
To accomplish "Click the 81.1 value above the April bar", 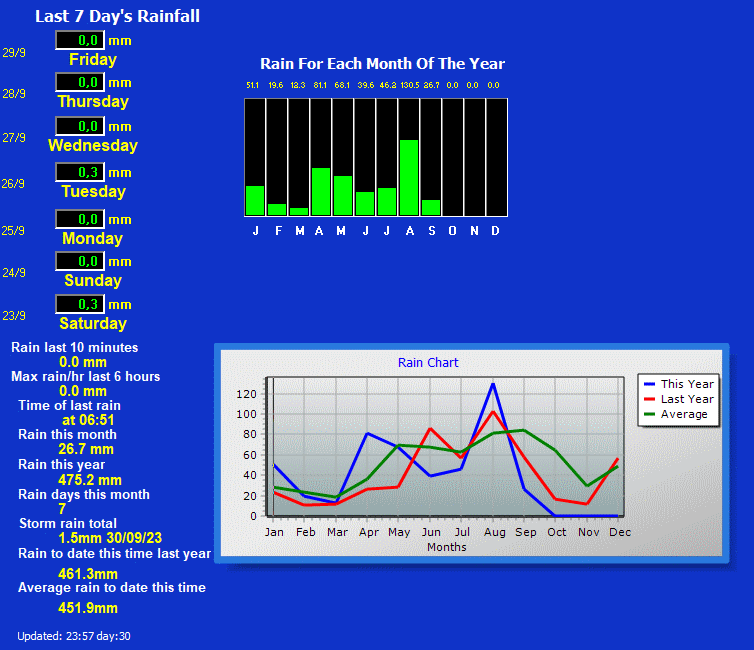I will (x=320, y=85).
